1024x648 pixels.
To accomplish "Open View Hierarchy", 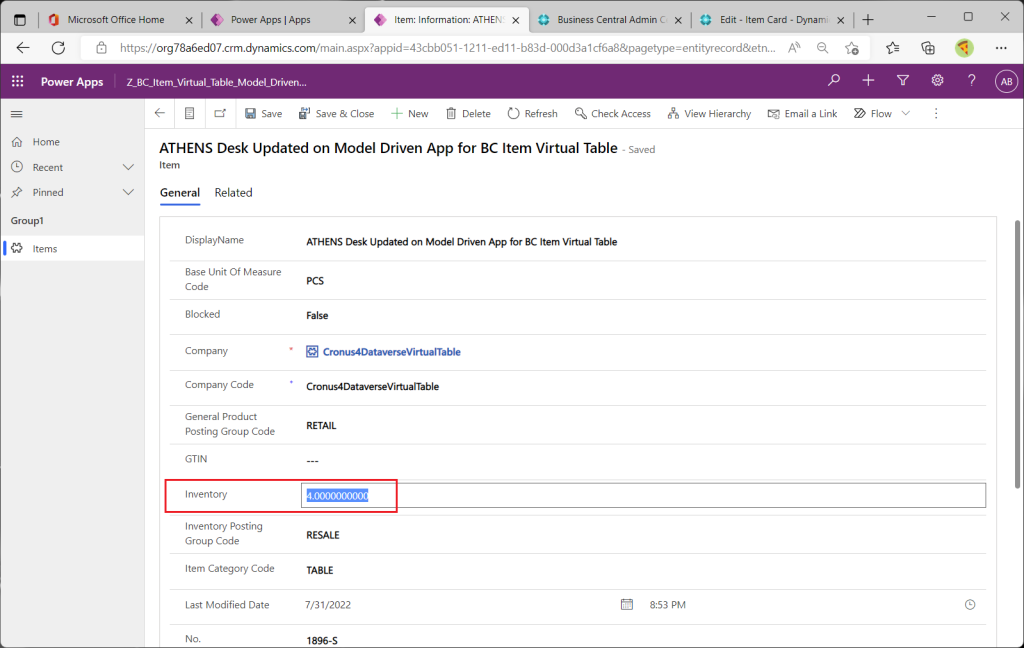I will tap(709, 114).
